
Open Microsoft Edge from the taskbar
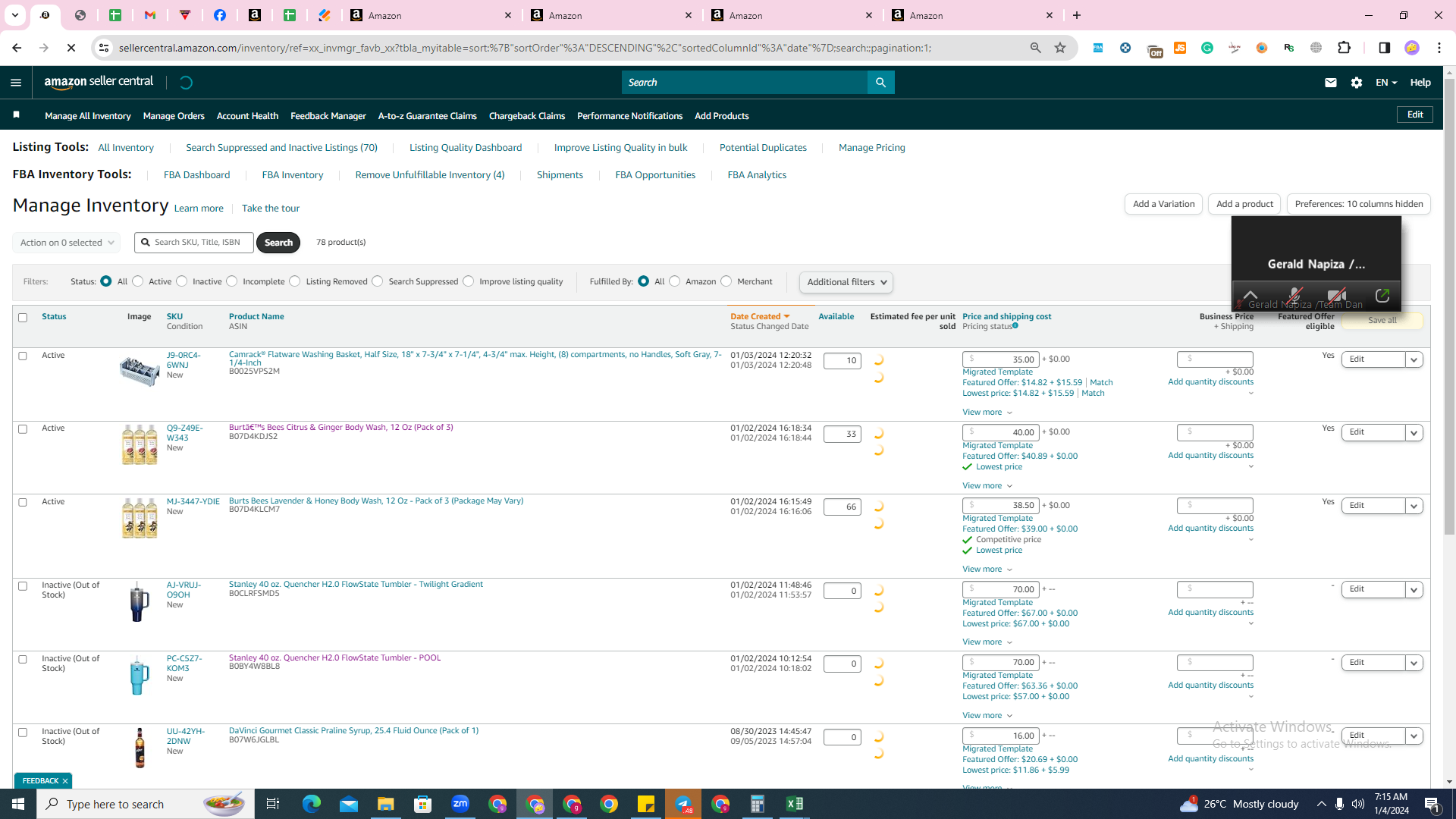[312, 804]
